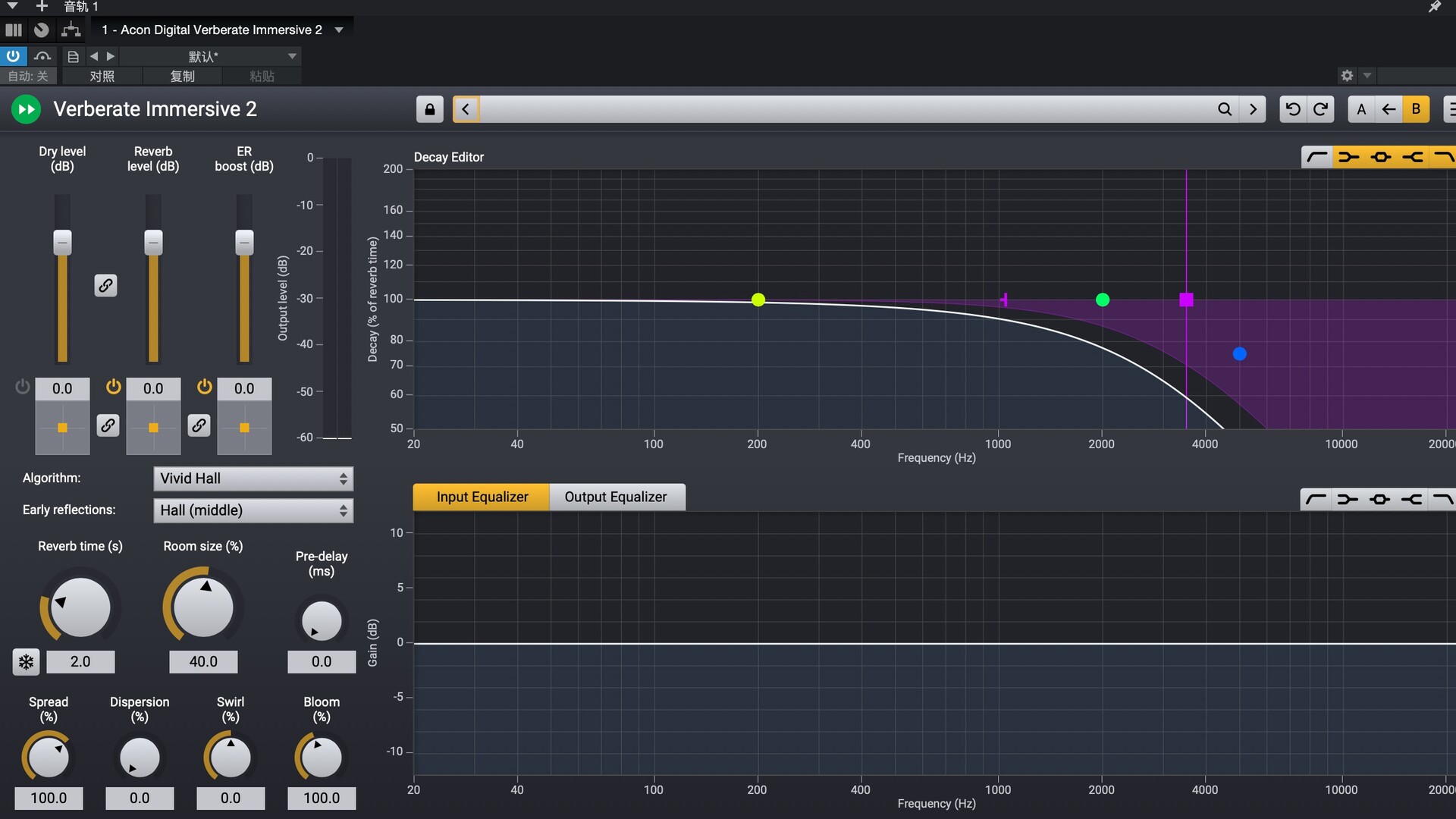Copy B to A with arrow button
The image size is (1456, 819).
click(x=1389, y=109)
